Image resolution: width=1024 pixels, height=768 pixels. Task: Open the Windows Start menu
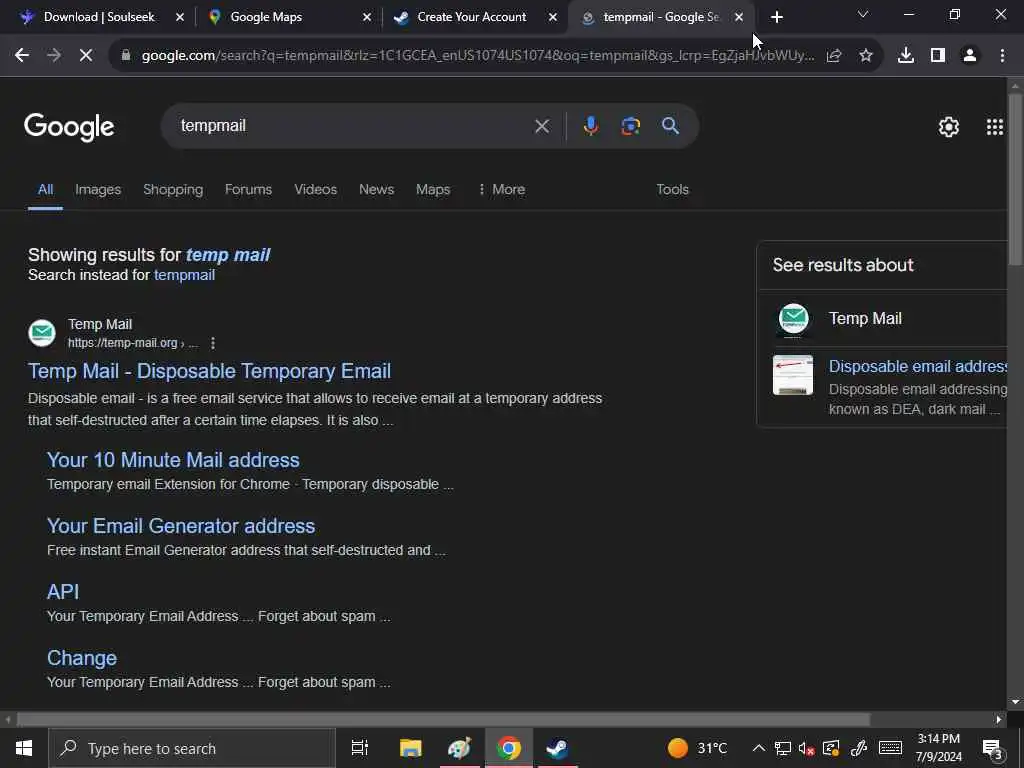click(24, 748)
